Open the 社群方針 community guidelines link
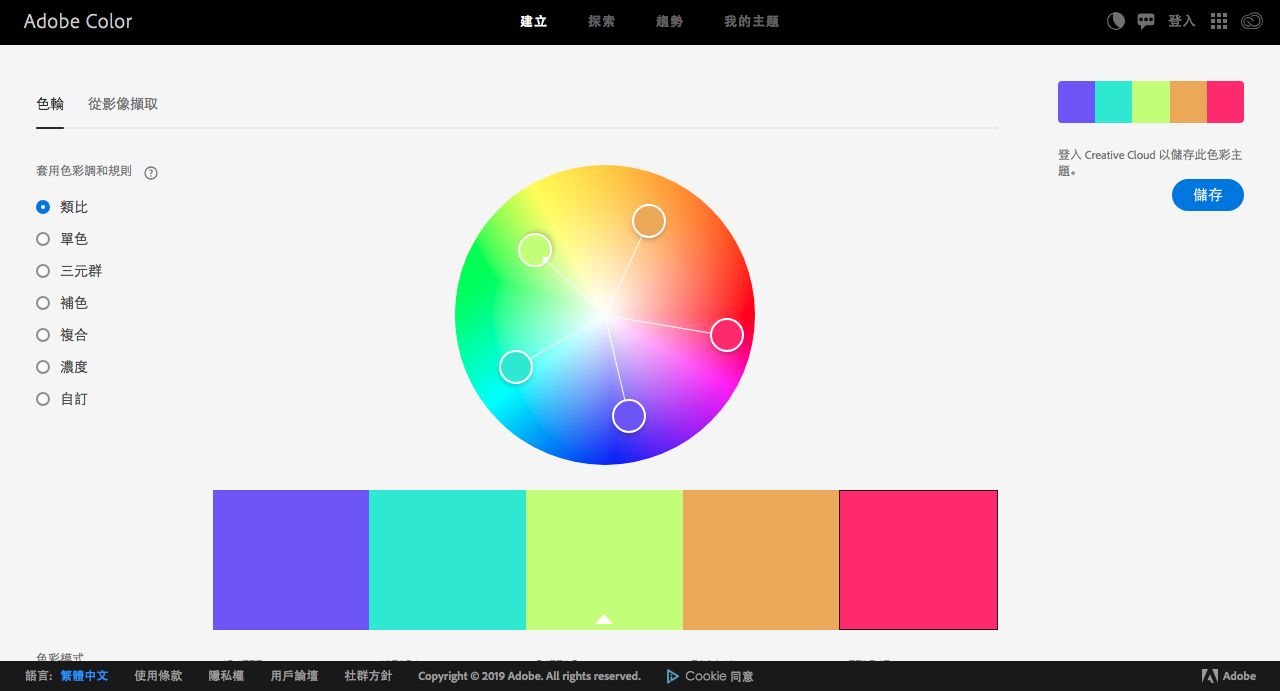The height and width of the screenshot is (691, 1280). tap(368, 676)
